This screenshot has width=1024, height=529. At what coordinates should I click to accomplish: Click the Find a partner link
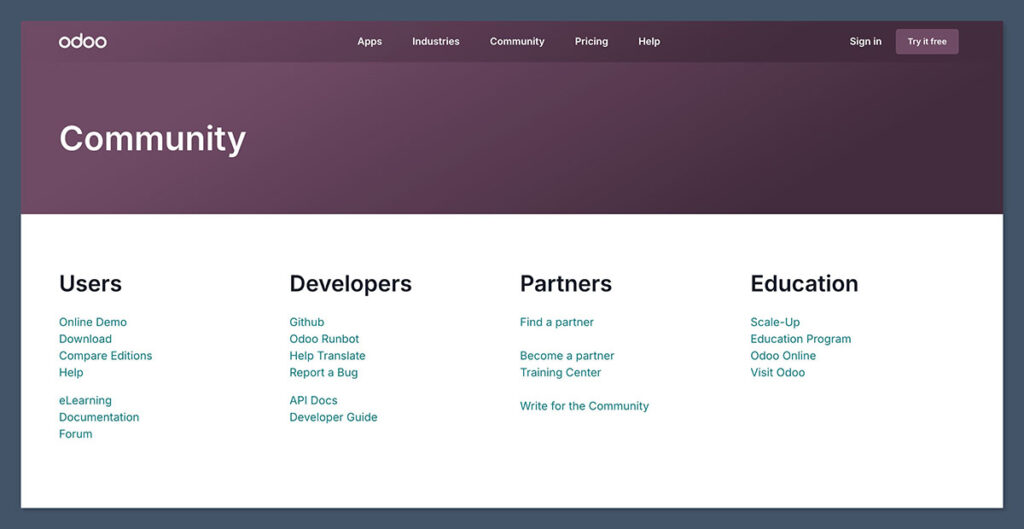556,322
